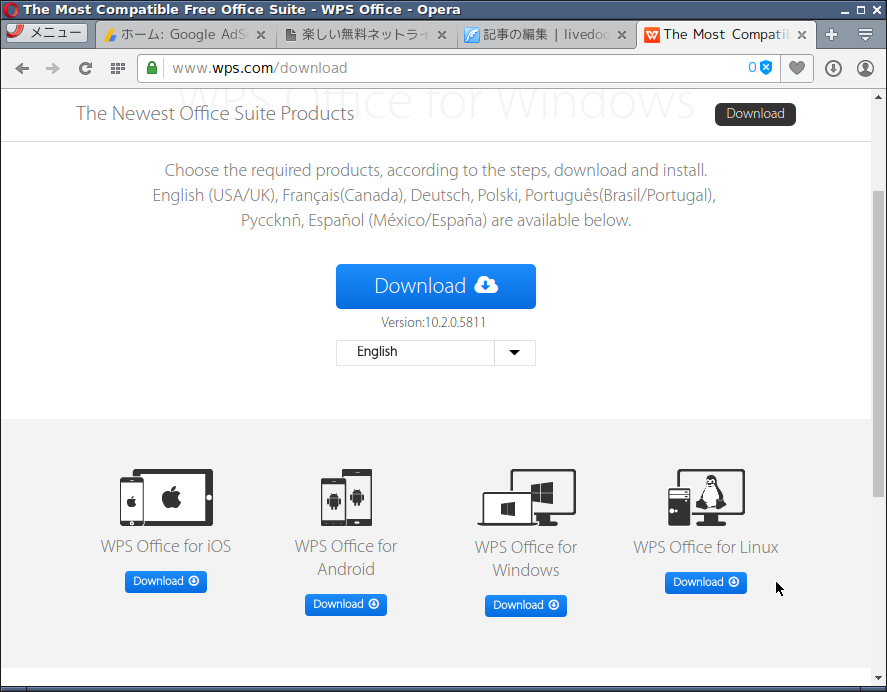Click the dark Download button in header
Screen dimensions: 887x692
click(x=755, y=114)
